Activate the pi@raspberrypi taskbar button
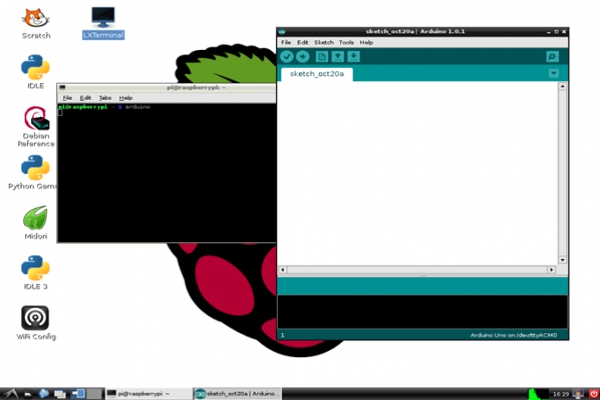 [x=149, y=393]
